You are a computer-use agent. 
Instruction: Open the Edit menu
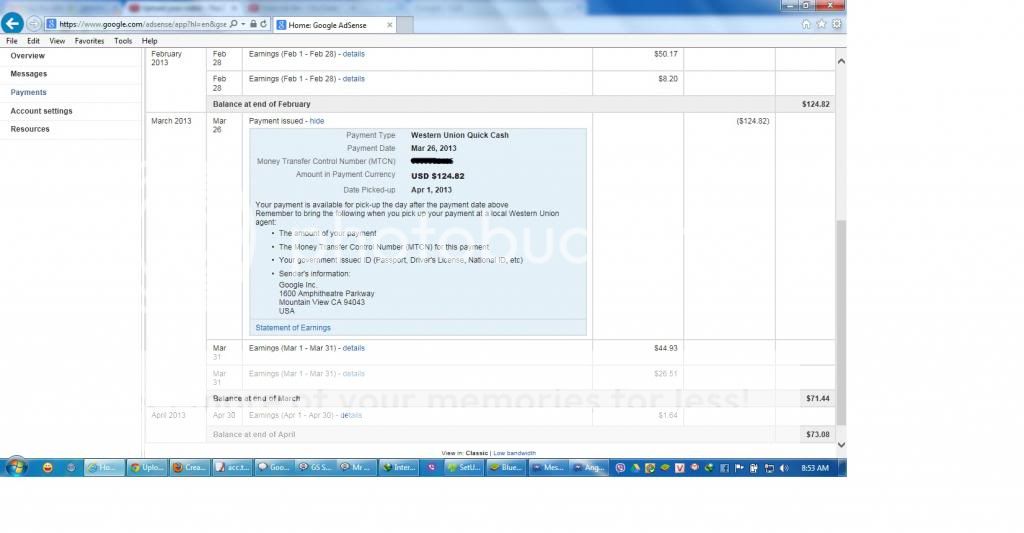(33, 40)
